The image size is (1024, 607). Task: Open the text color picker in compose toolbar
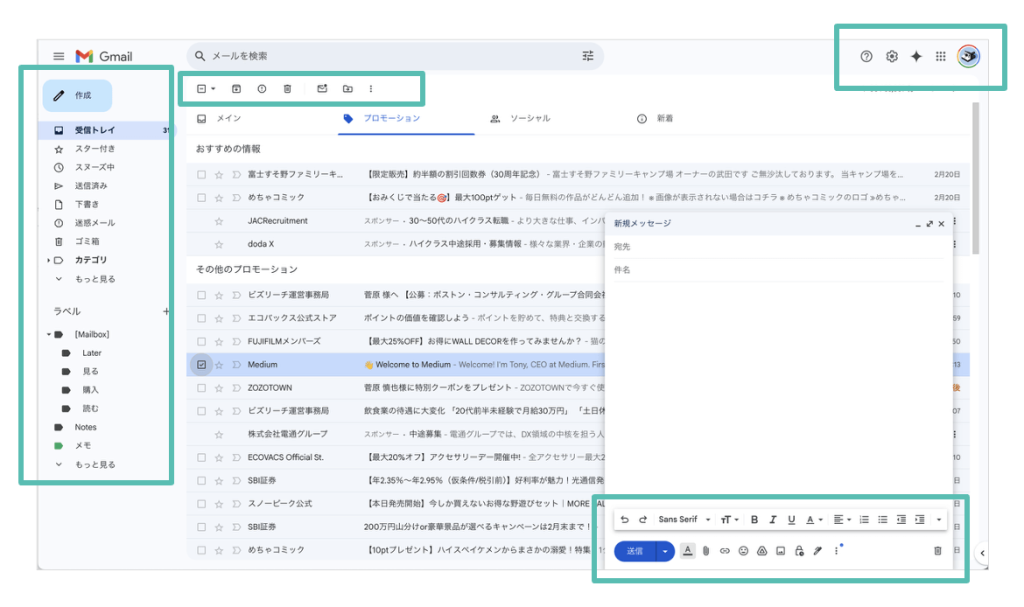(813, 520)
